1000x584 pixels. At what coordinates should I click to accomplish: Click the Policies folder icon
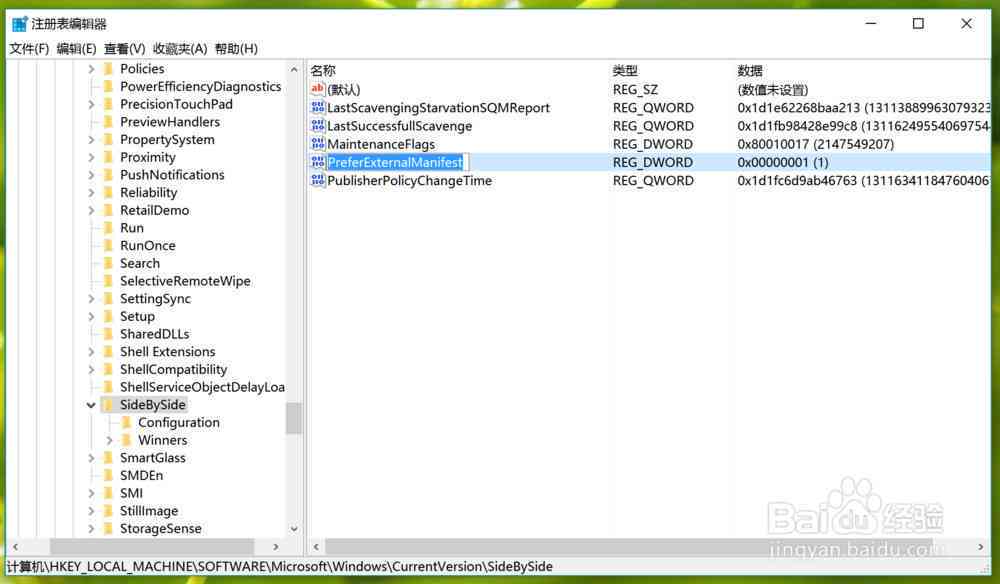click(x=108, y=68)
